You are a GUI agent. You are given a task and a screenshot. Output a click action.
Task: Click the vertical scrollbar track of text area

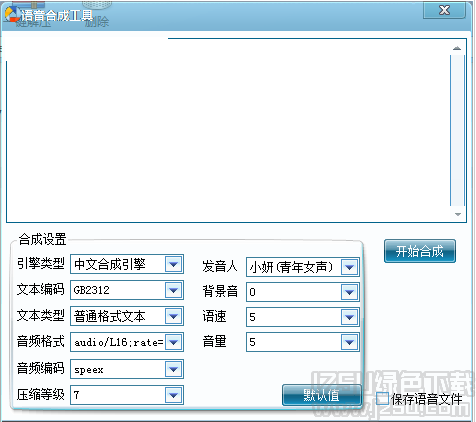tap(458, 131)
